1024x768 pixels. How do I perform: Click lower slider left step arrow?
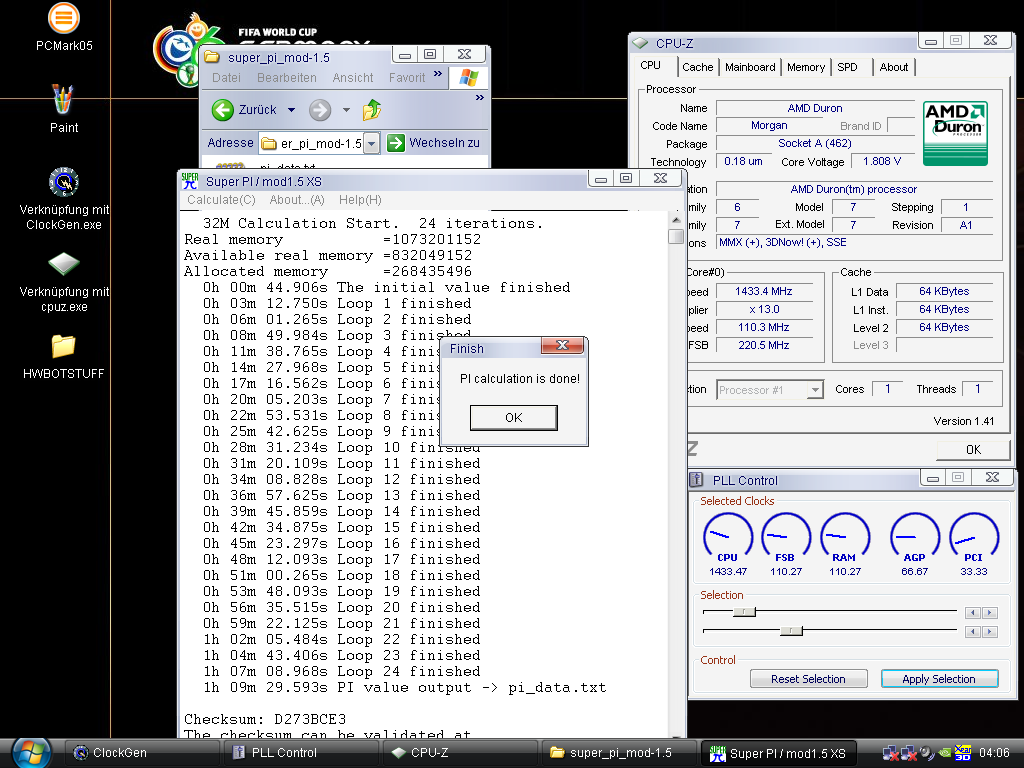(973, 632)
